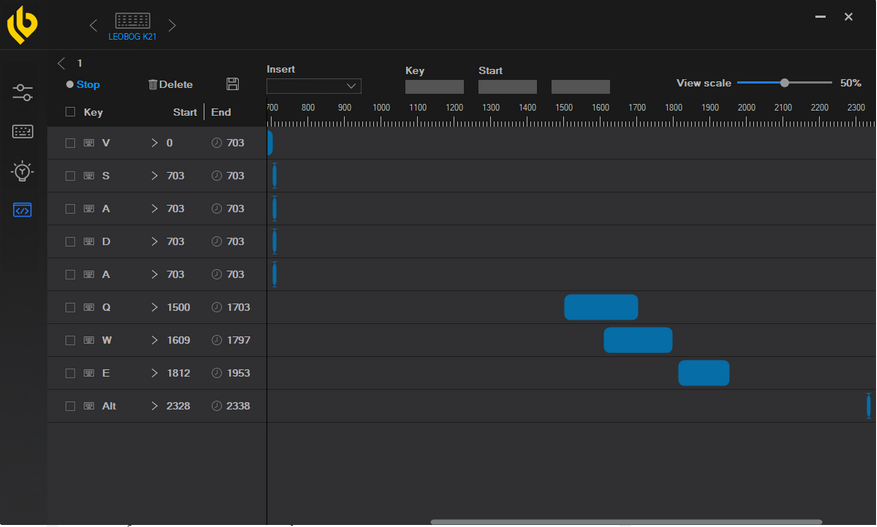Go back using arrow beside macro 1
This screenshot has height=527, width=877.
point(61,63)
